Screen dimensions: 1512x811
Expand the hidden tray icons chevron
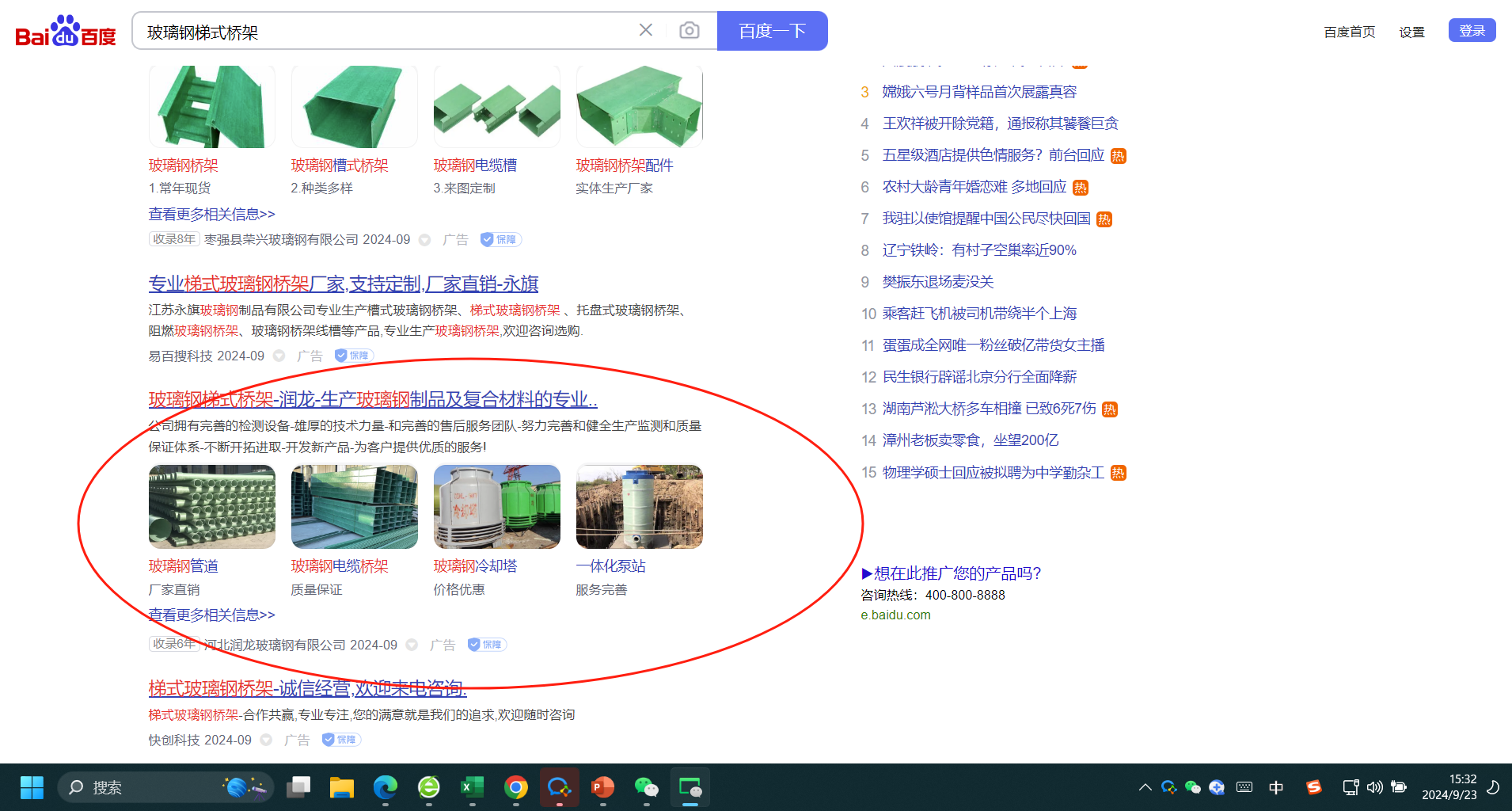1145,787
